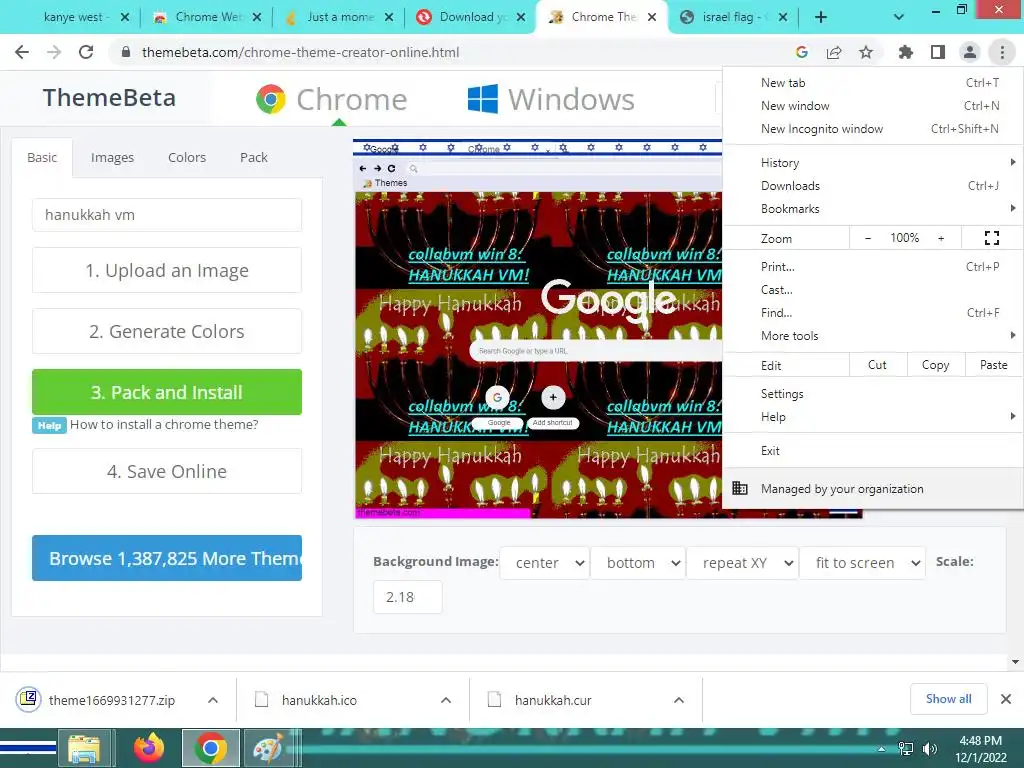
Task: Click the hanukkah.cur file icon
Action: pyautogui.click(x=494, y=699)
